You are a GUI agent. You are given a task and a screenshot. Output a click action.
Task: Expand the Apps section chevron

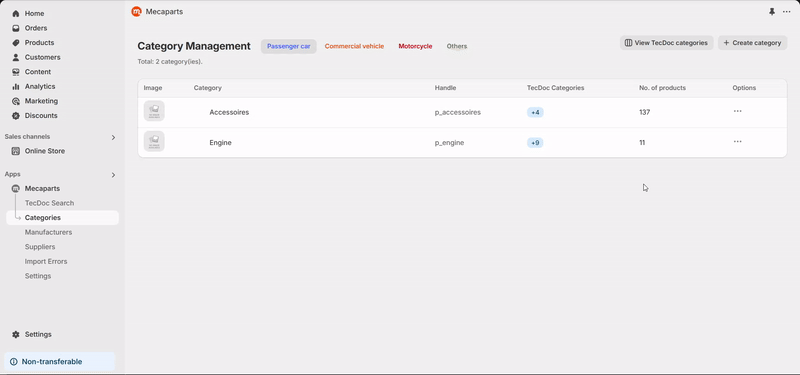(113, 175)
